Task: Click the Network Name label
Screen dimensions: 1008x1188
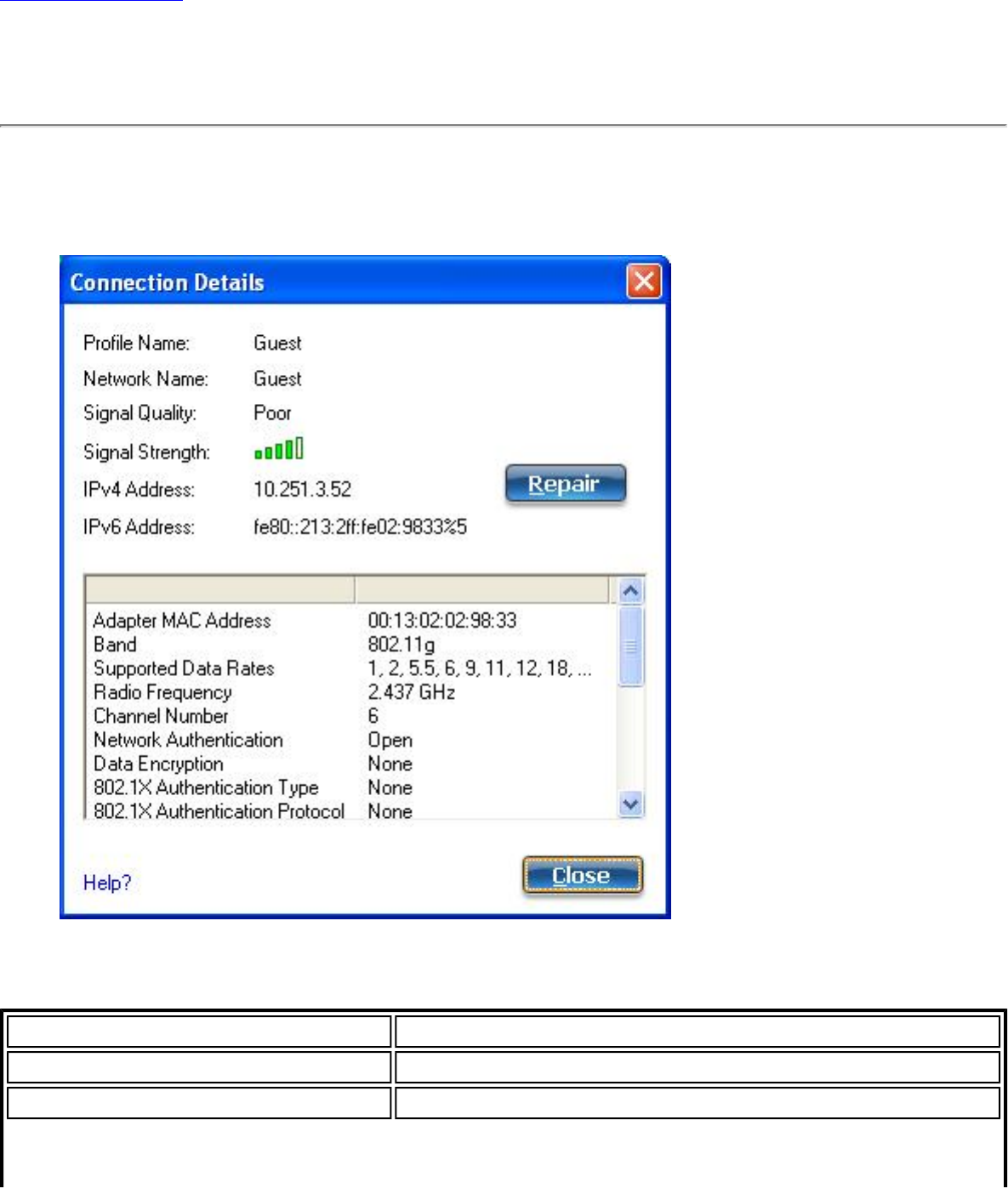Action: point(145,378)
